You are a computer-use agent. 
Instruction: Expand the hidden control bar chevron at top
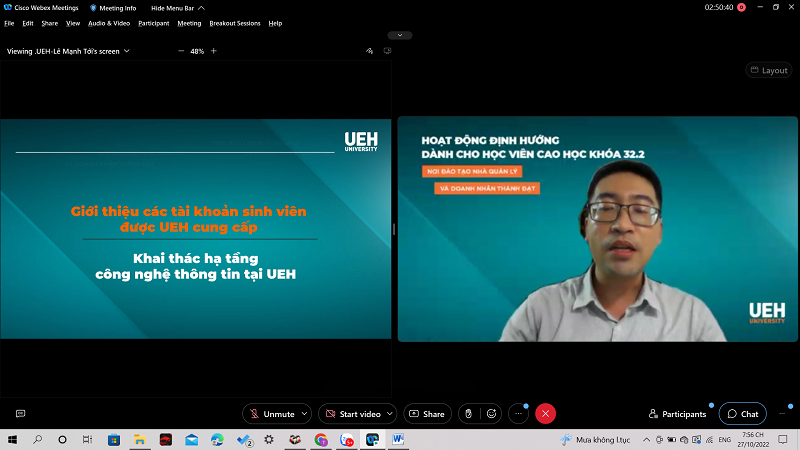pos(400,35)
